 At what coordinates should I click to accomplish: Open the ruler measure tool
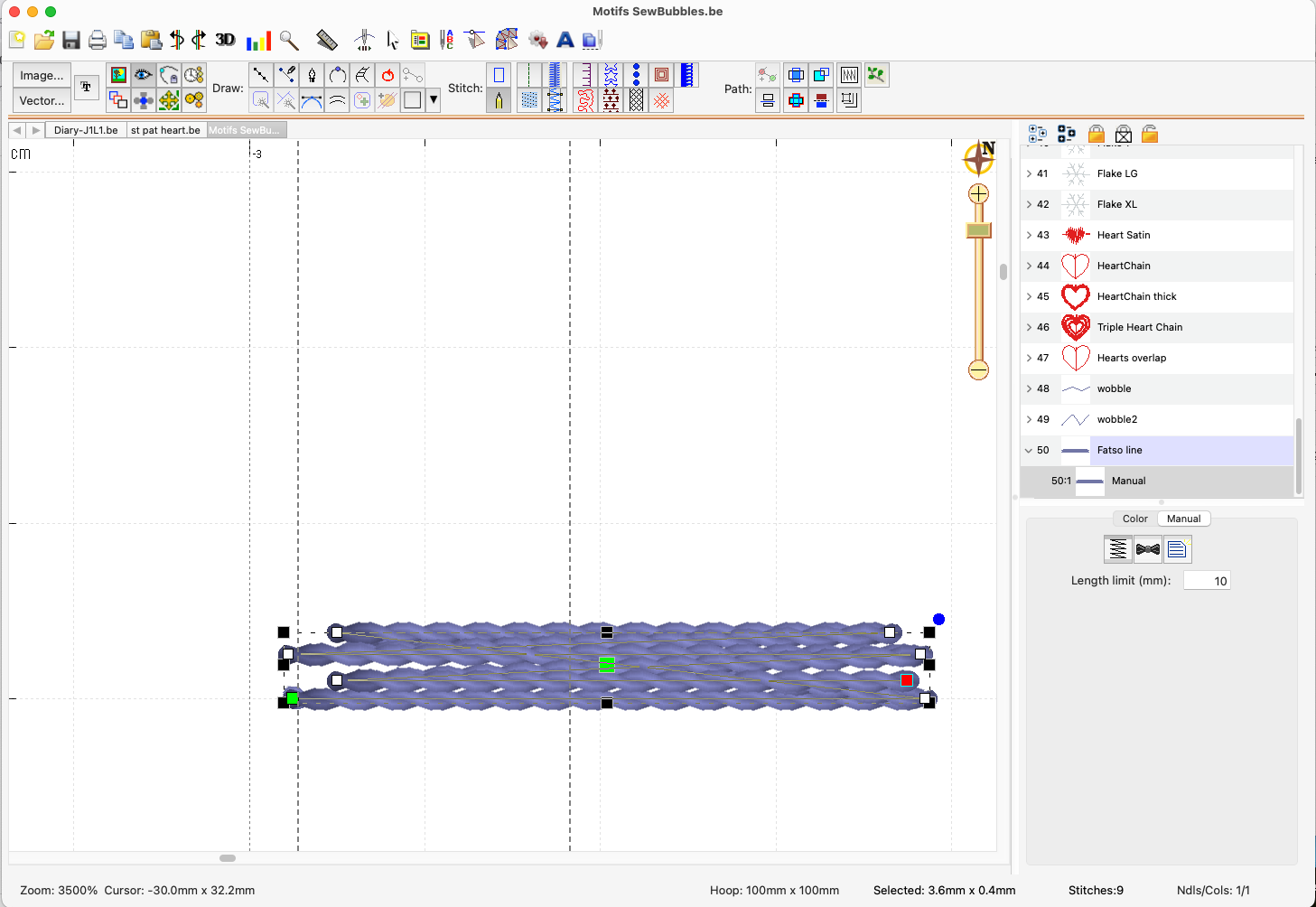327,40
